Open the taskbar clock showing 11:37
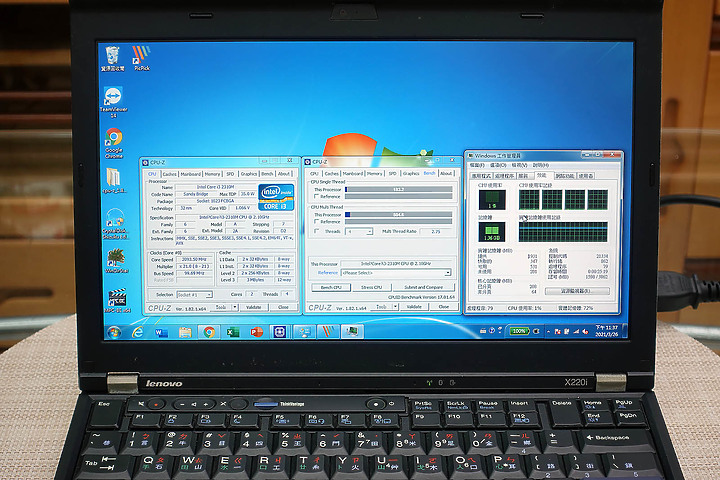 tap(606, 331)
